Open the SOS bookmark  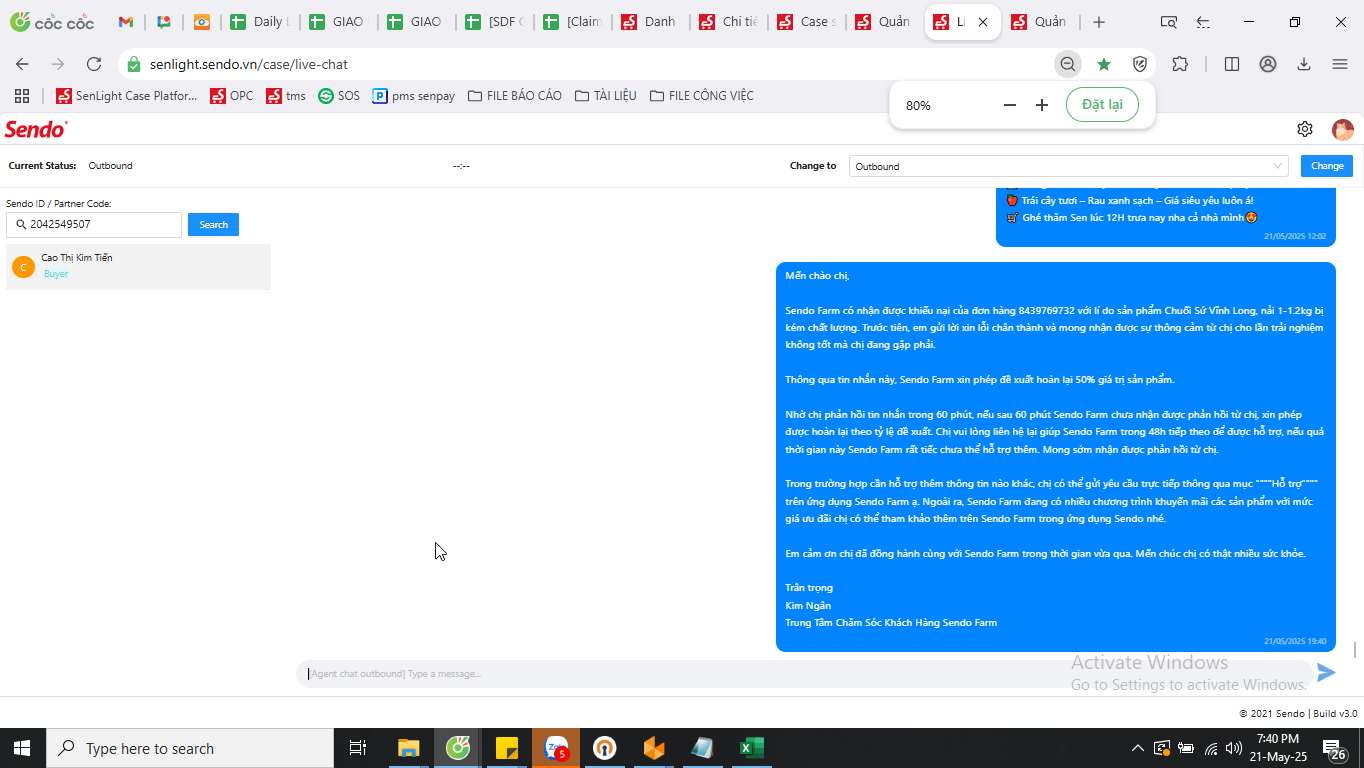339,96
